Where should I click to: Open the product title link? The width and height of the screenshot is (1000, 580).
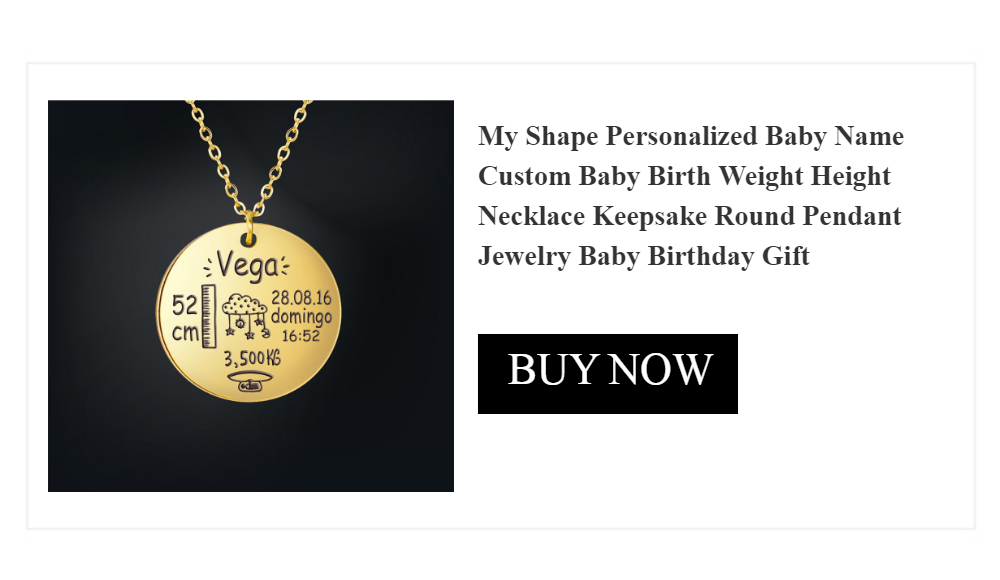(690, 196)
